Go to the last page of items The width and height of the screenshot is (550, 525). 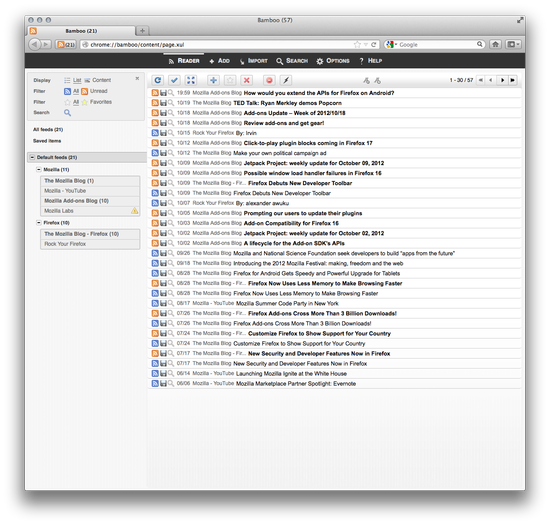coord(513,80)
